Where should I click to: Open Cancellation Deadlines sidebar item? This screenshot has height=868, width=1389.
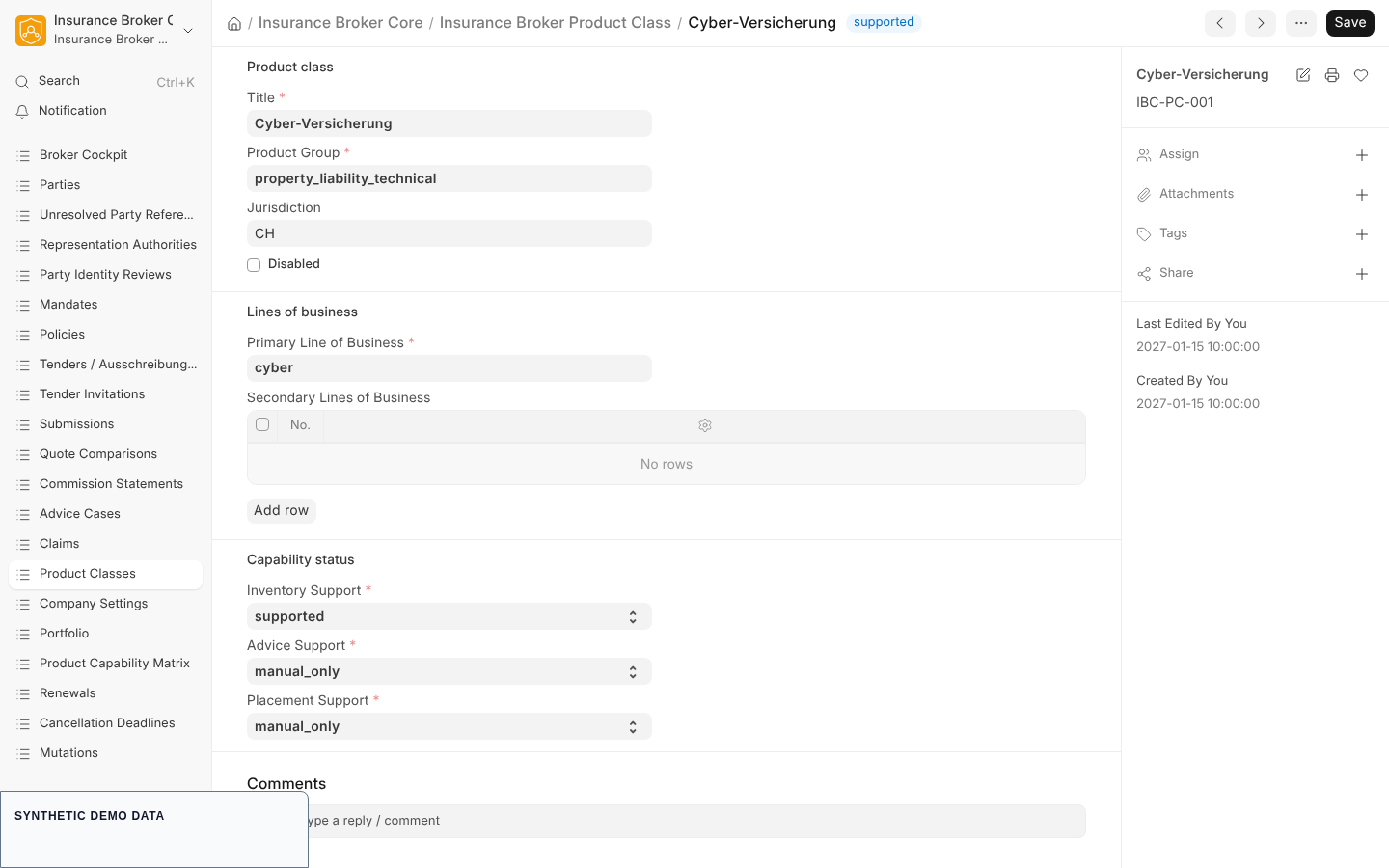(105, 723)
